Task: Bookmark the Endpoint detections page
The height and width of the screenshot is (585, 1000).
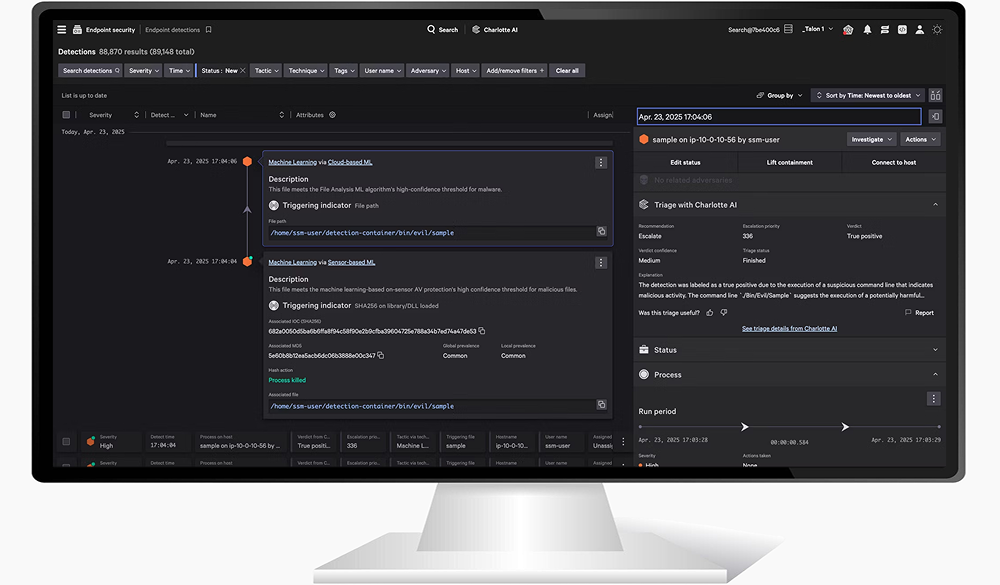Action: click(x=208, y=30)
